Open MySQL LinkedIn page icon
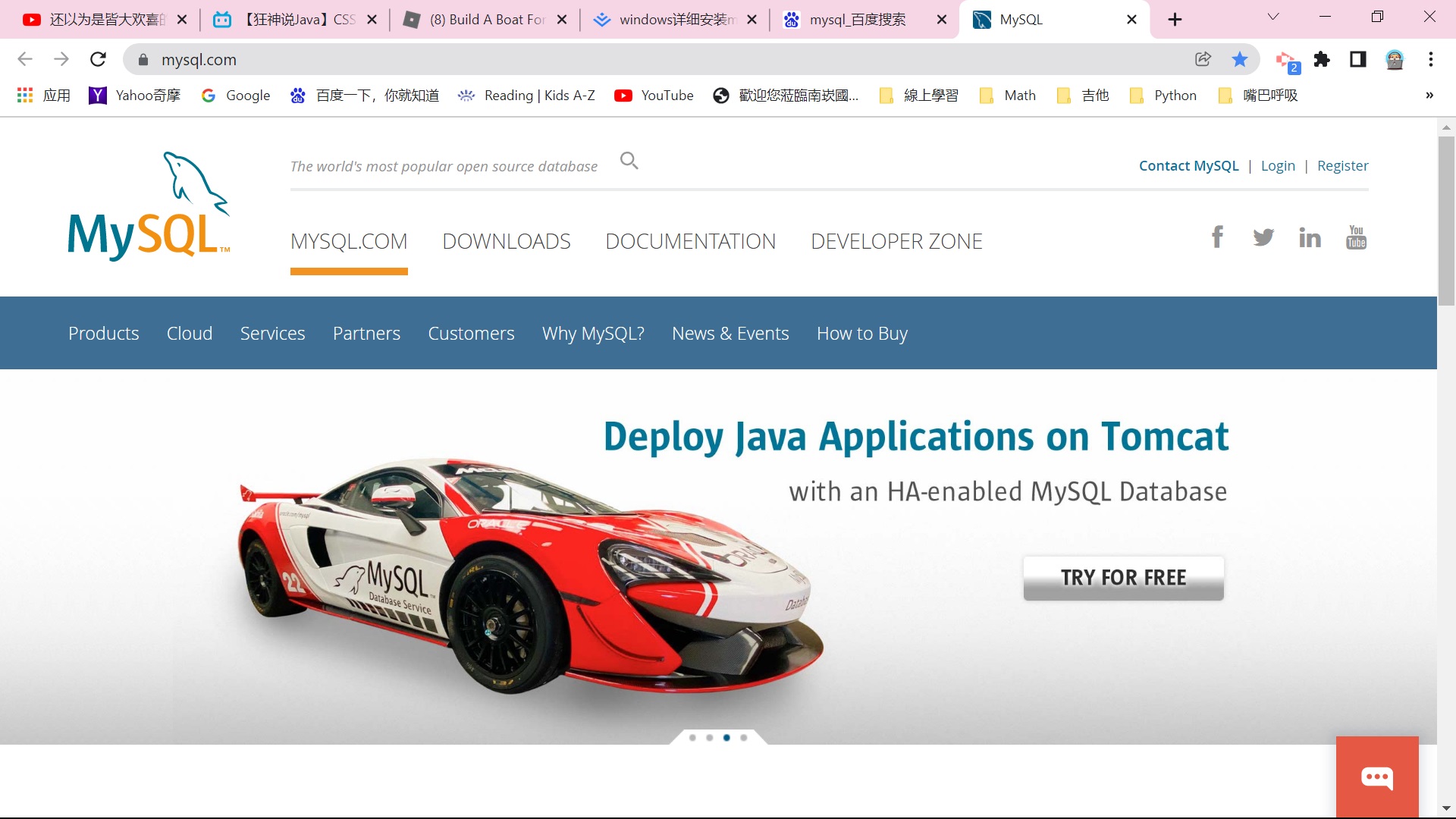The image size is (1456, 819). tap(1310, 237)
